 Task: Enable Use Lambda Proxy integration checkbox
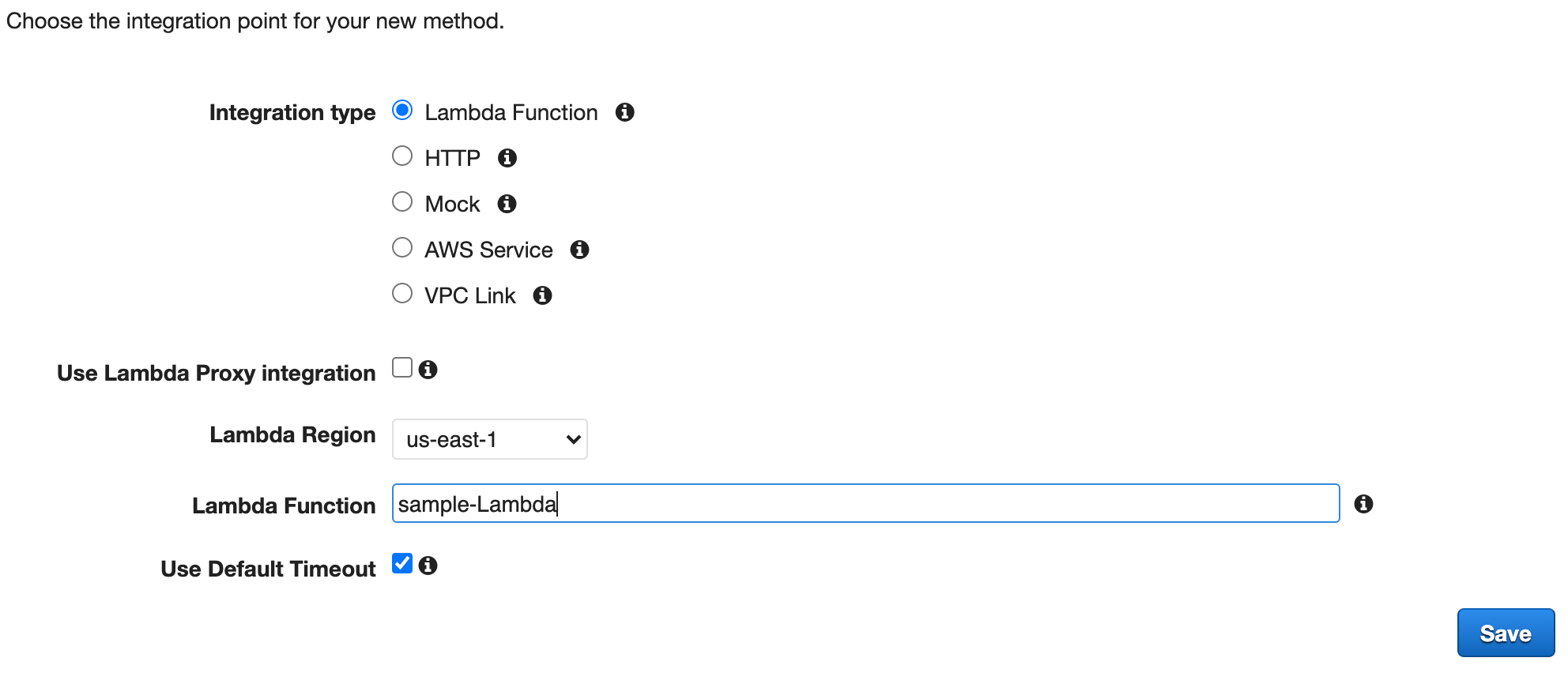coord(402,367)
